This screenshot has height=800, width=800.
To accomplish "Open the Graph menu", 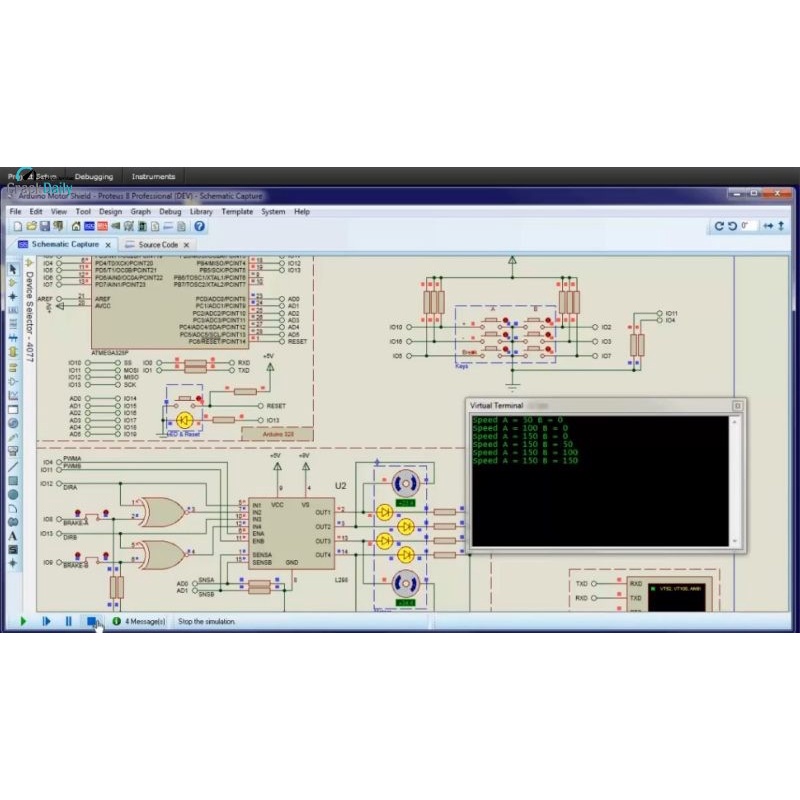I will 140,211.
